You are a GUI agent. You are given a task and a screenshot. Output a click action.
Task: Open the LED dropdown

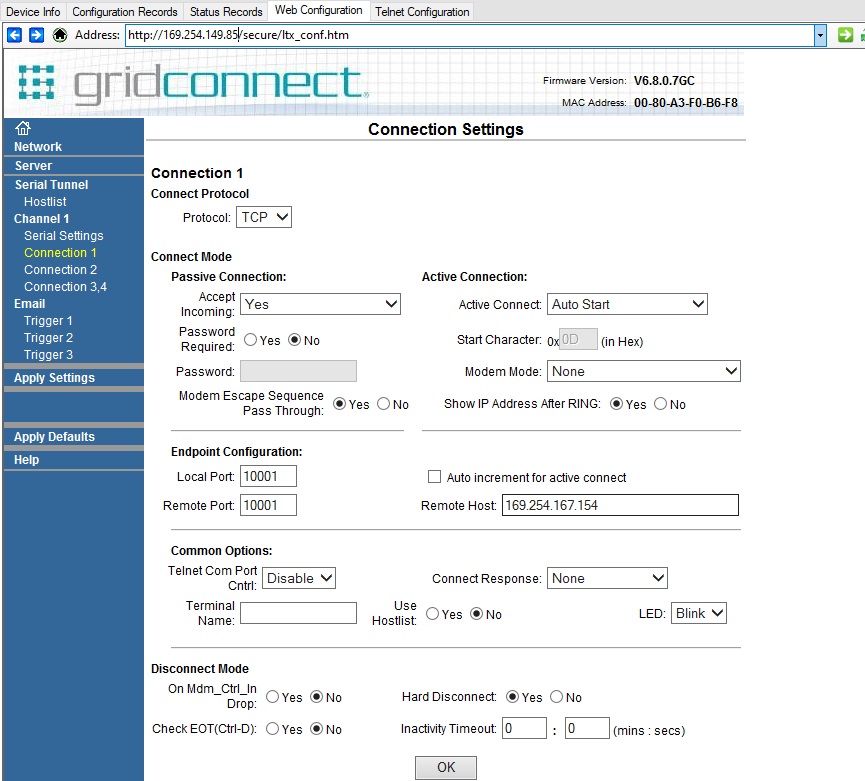pos(698,613)
